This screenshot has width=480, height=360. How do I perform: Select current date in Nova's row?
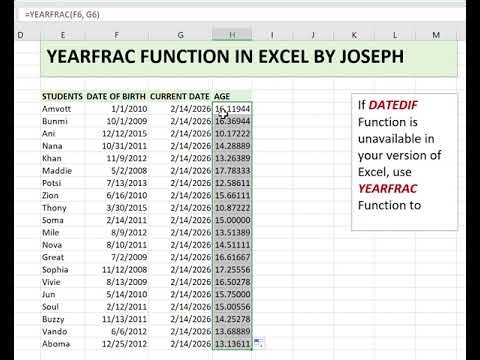pyautogui.click(x=180, y=245)
